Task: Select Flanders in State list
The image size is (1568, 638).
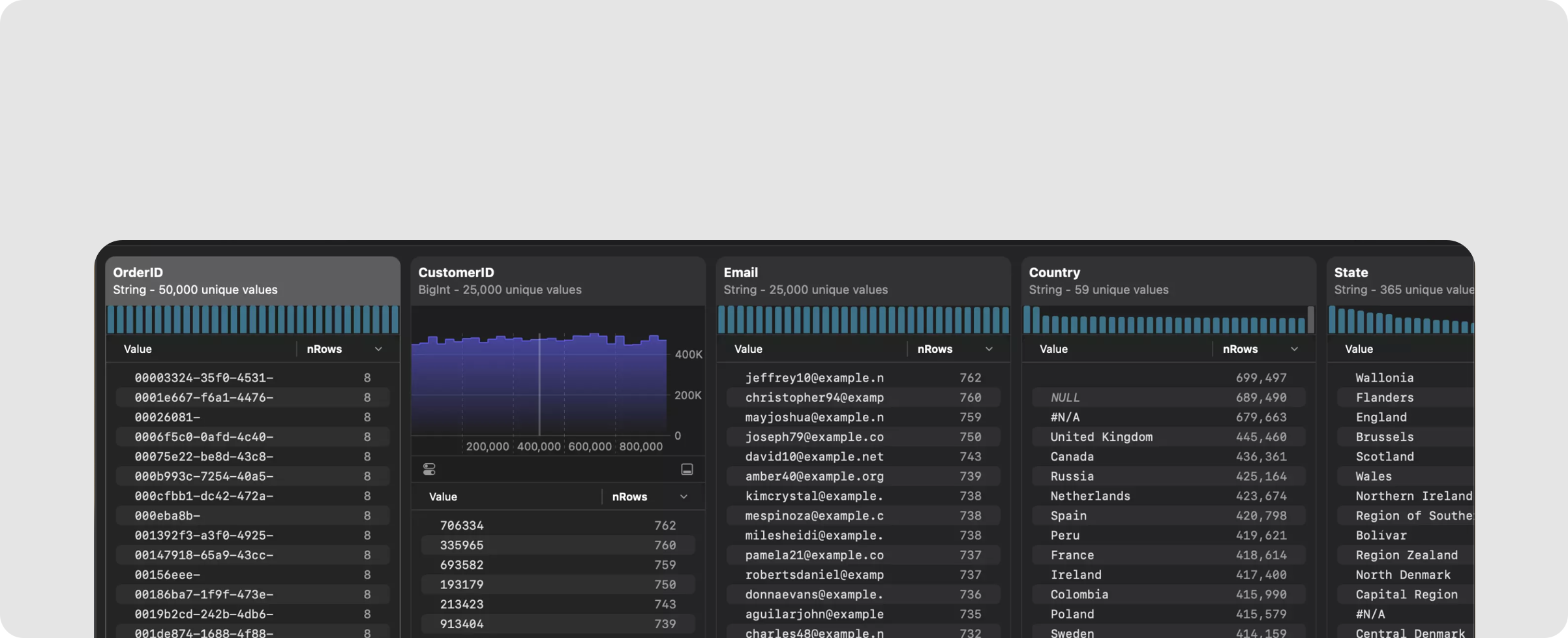Action: tap(1406, 397)
